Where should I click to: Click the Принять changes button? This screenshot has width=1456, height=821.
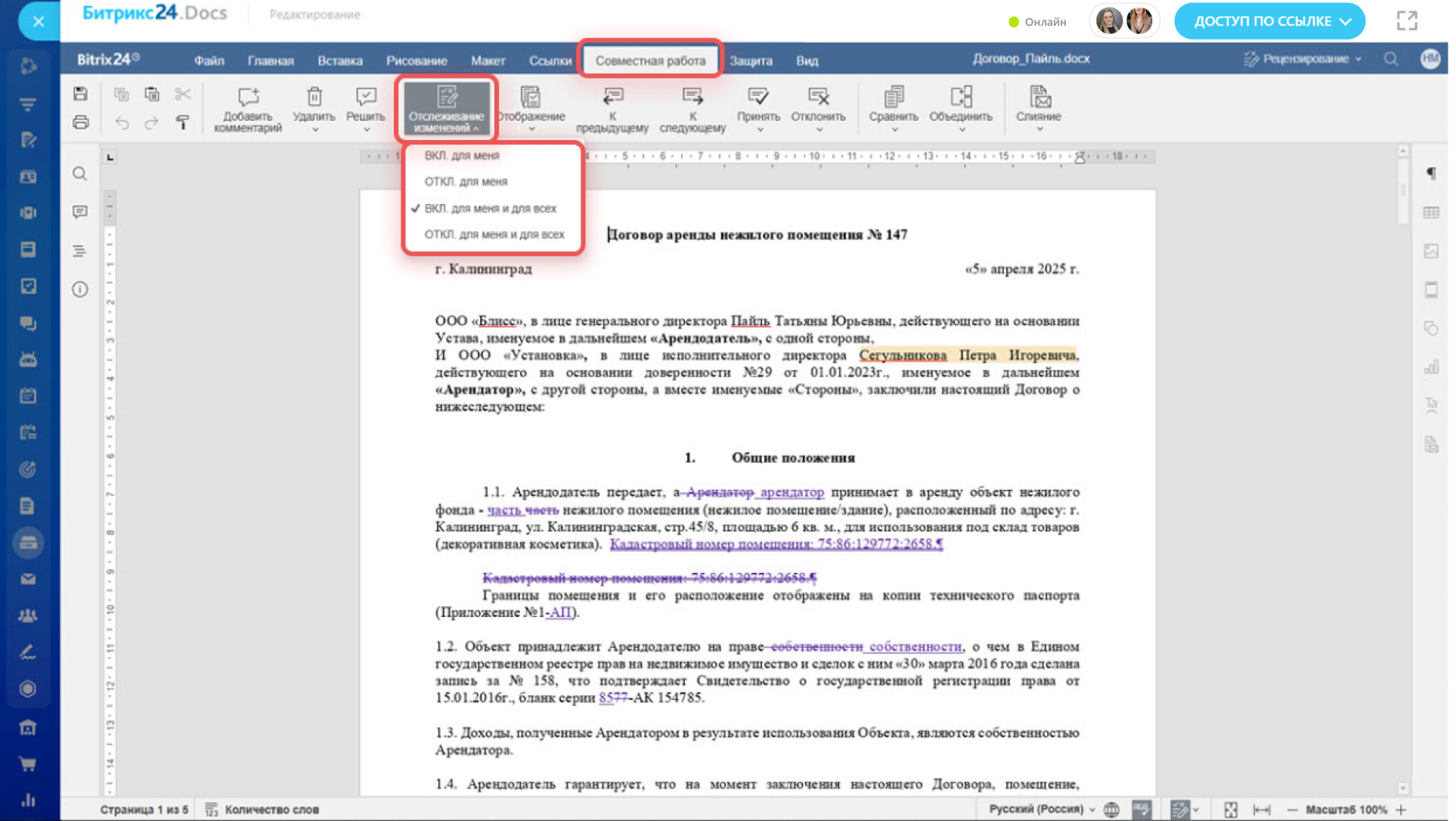pos(757,97)
